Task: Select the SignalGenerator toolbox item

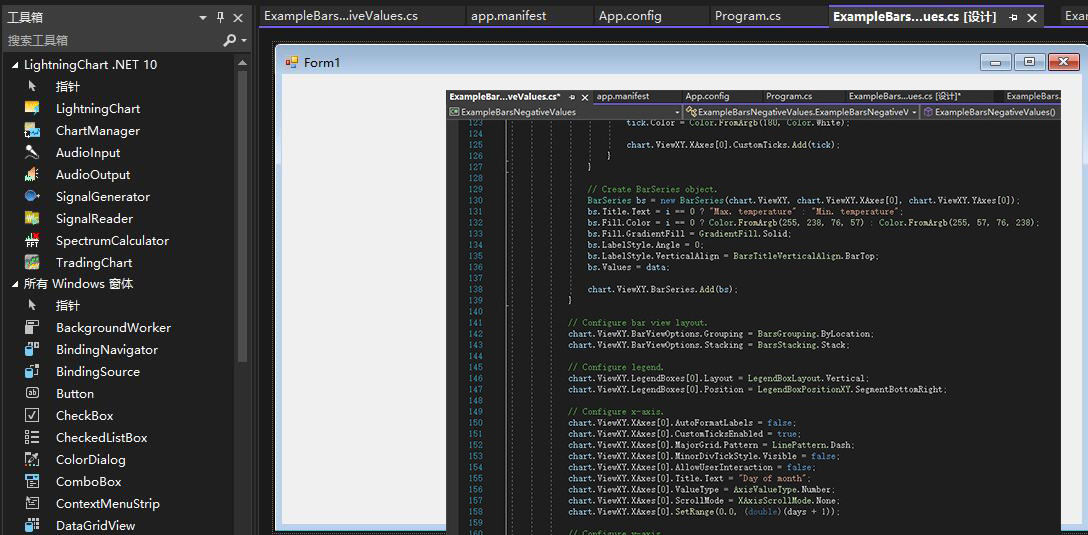Action: [x=103, y=197]
